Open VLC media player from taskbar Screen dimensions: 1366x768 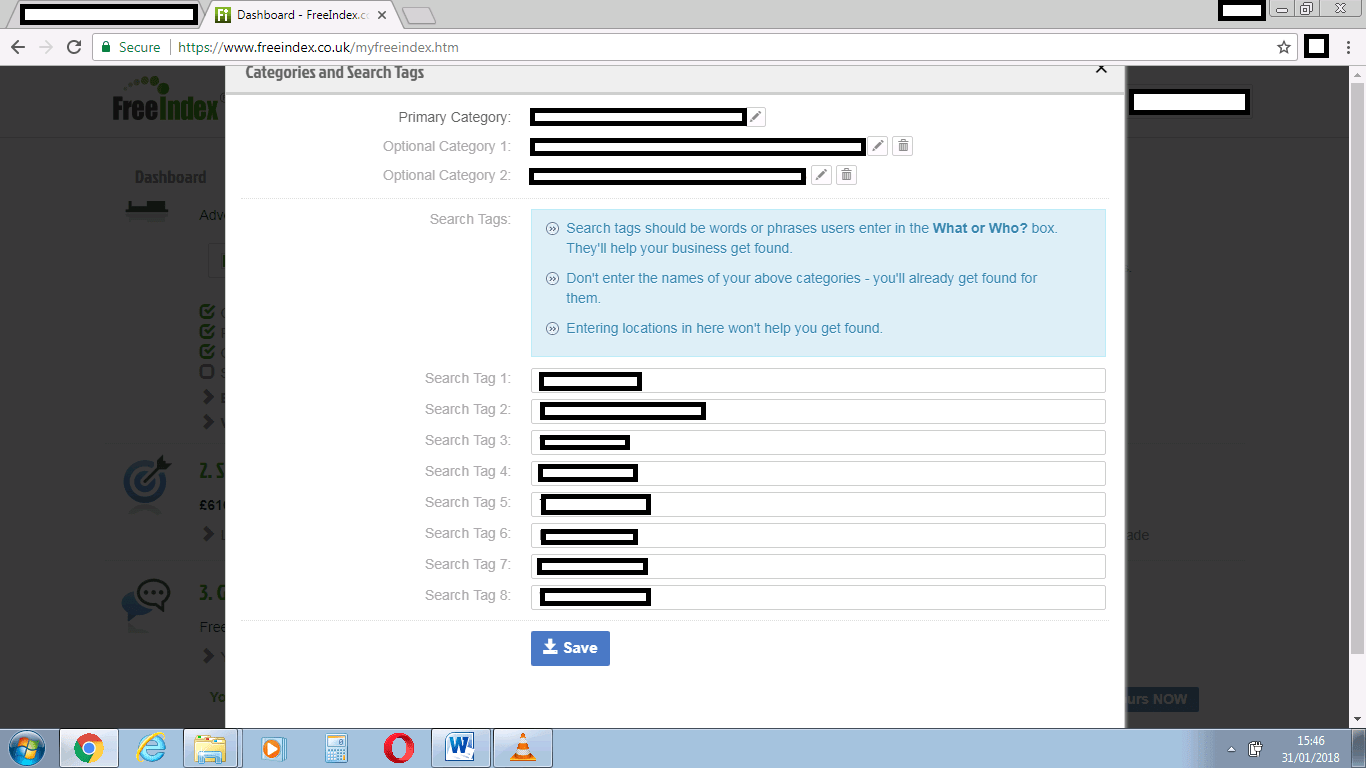click(x=522, y=748)
